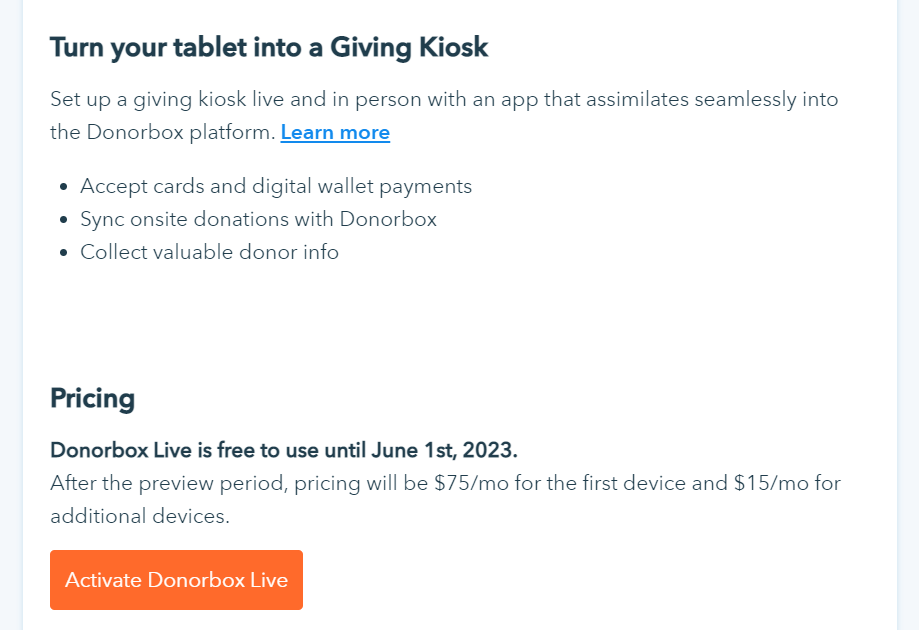Click the bold 'Donorbox Live is free' line

[x=283, y=450]
